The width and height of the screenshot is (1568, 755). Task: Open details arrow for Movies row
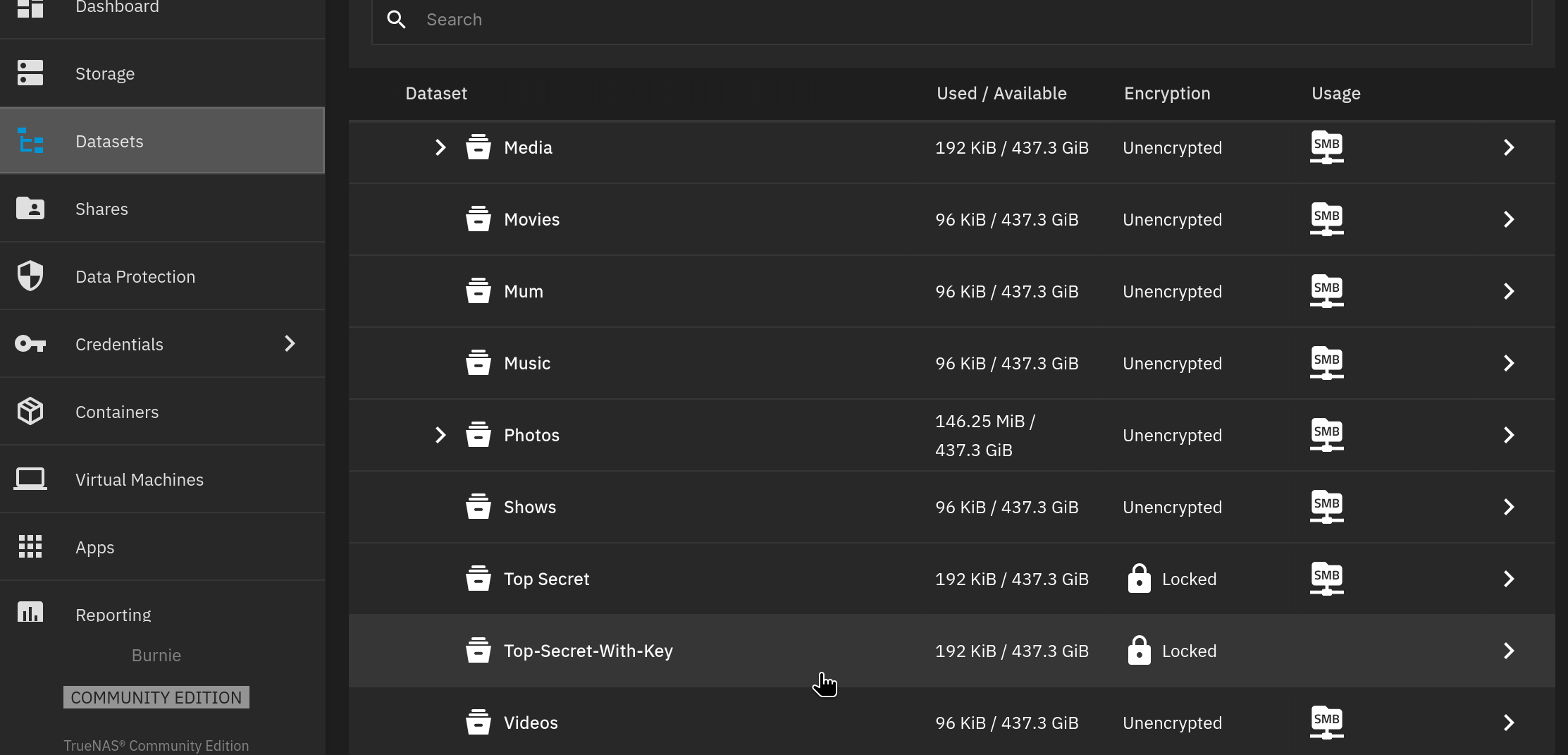pos(1509,219)
